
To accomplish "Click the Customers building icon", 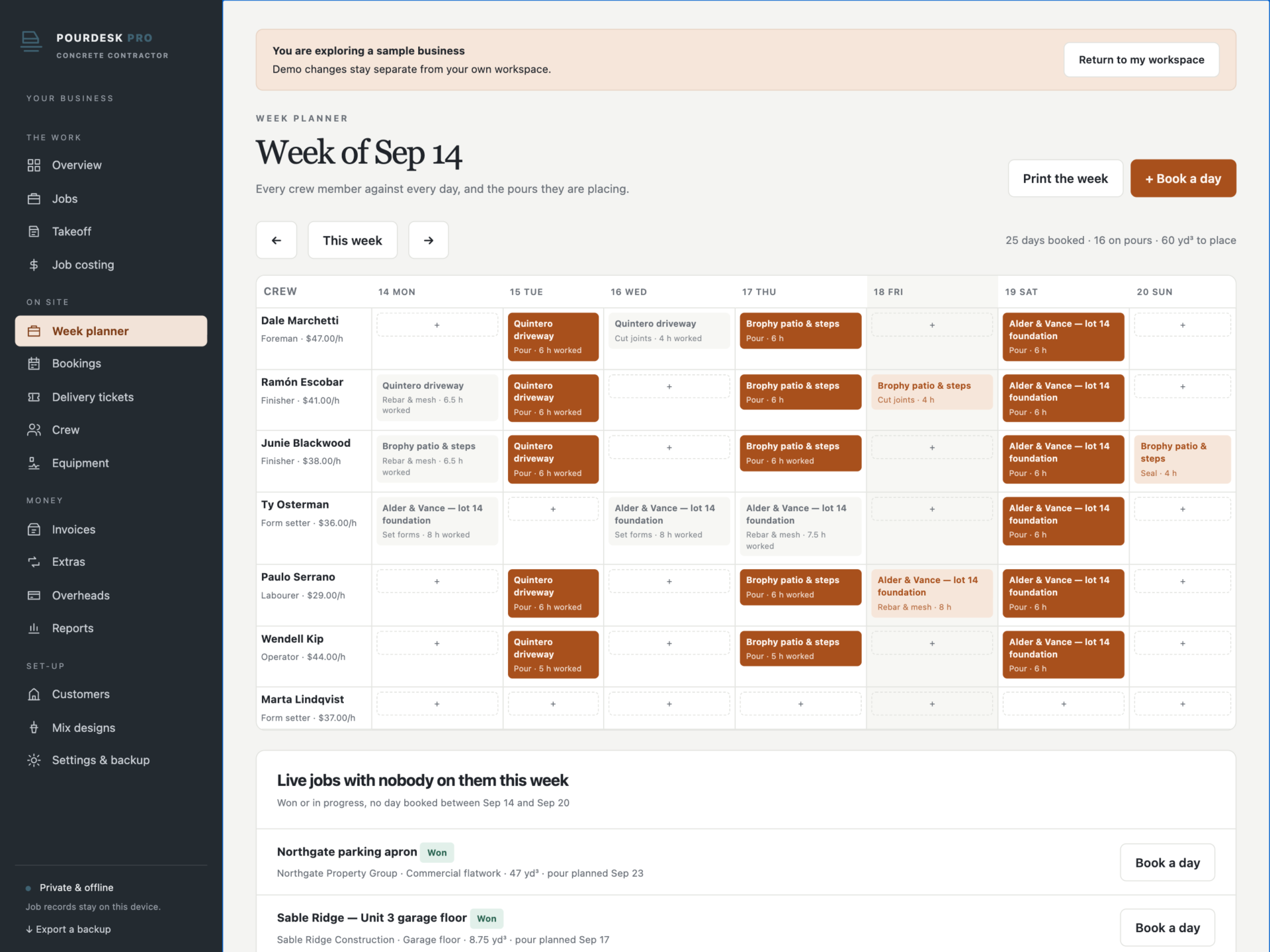I will tap(34, 694).
